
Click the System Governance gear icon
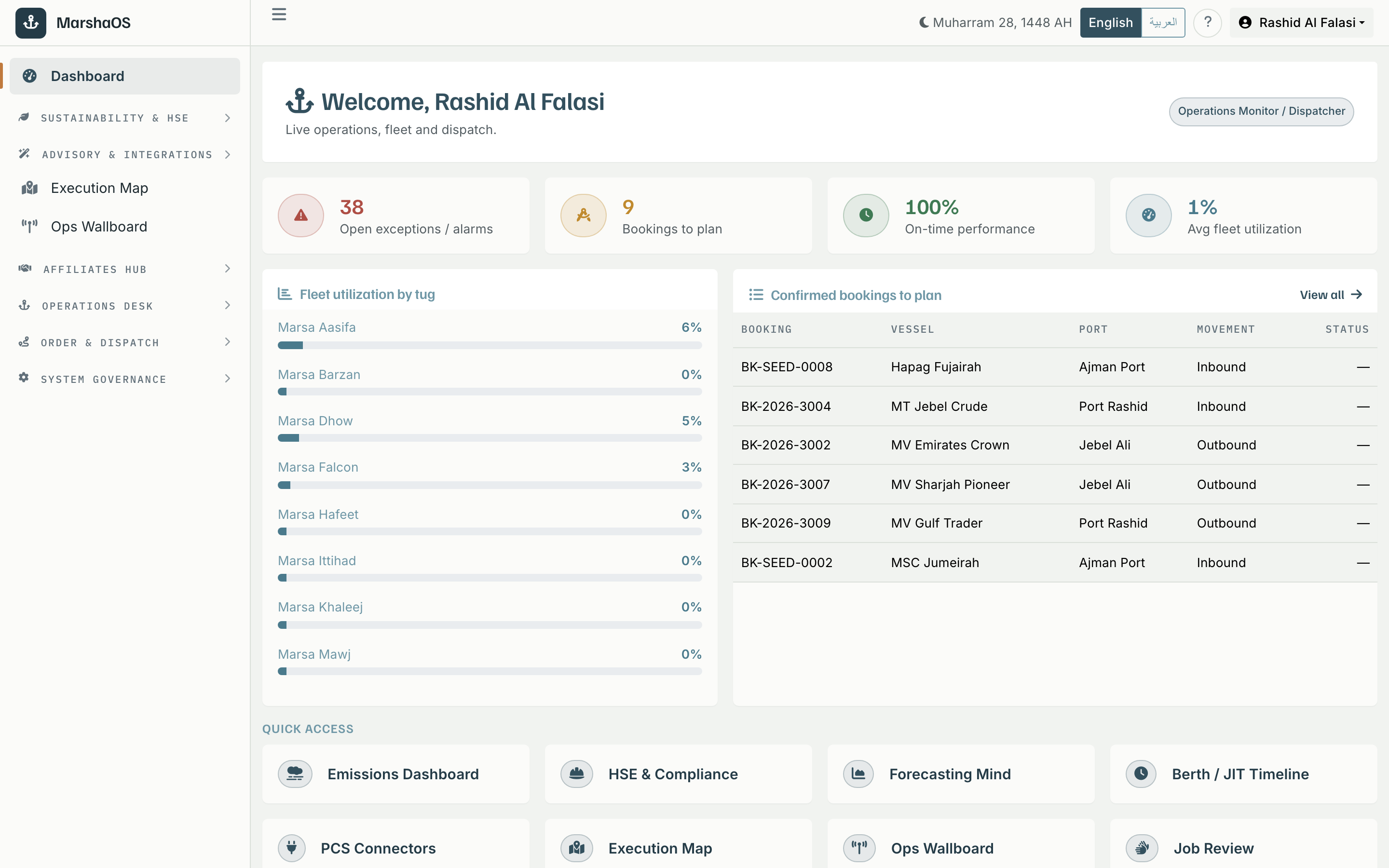(x=24, y=378)
